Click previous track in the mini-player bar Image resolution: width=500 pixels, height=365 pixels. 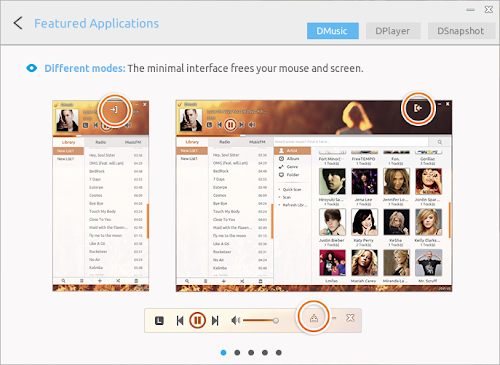point(180,321)
